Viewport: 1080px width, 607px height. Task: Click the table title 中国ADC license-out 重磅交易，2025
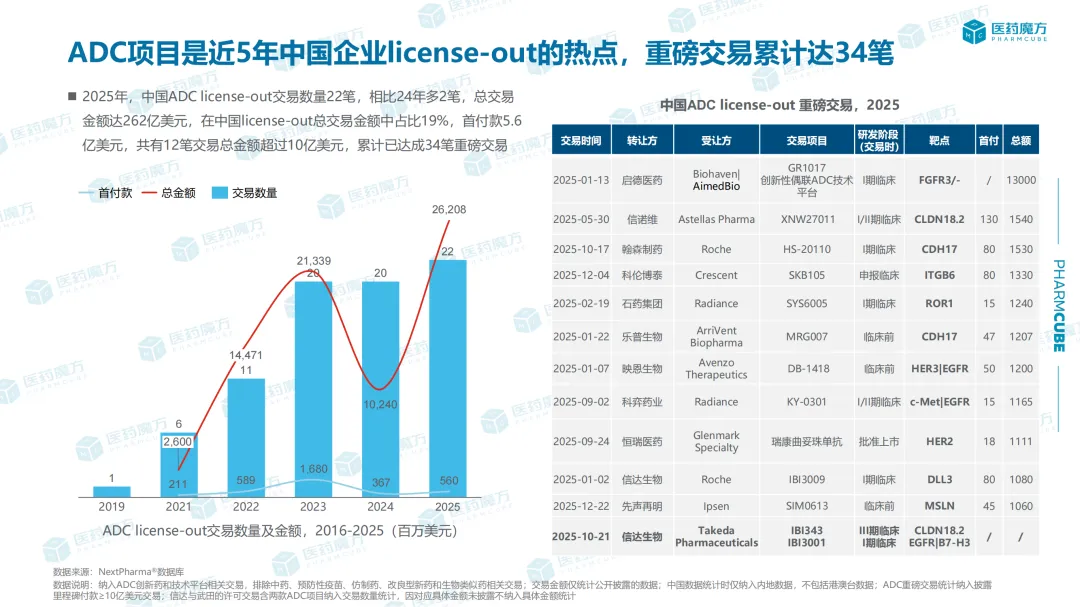pos(780,105)
